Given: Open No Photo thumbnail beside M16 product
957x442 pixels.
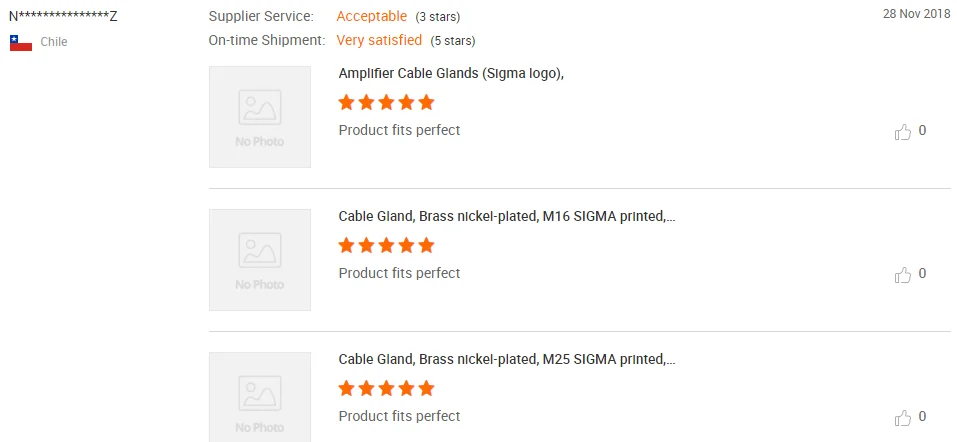Looking at the screenshot, I should tap(260, 260).
